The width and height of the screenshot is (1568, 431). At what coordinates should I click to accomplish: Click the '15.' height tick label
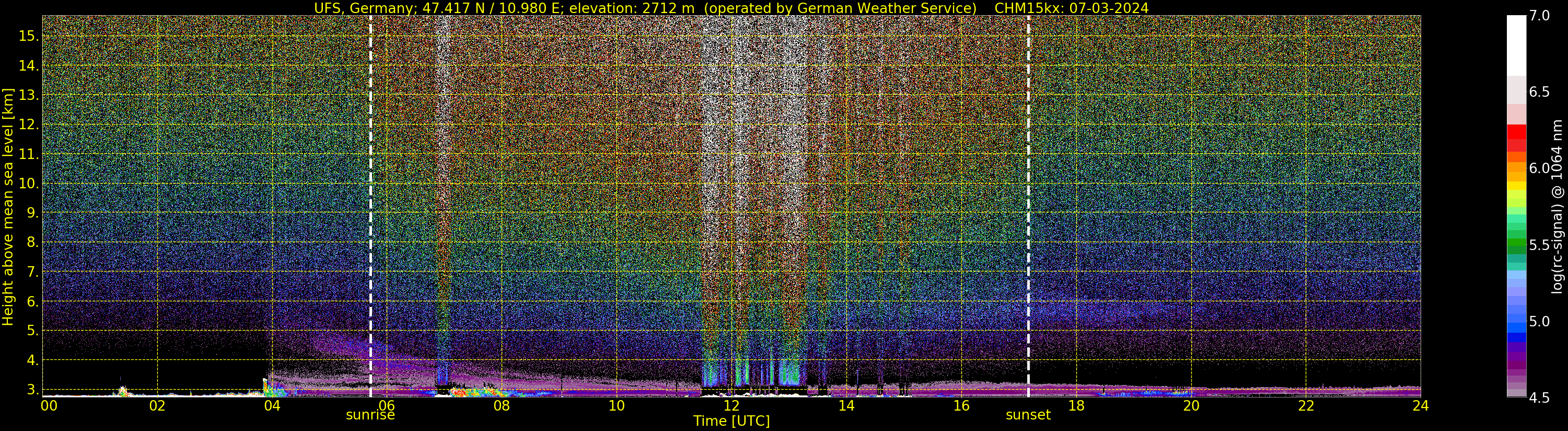tap(28, 36)
